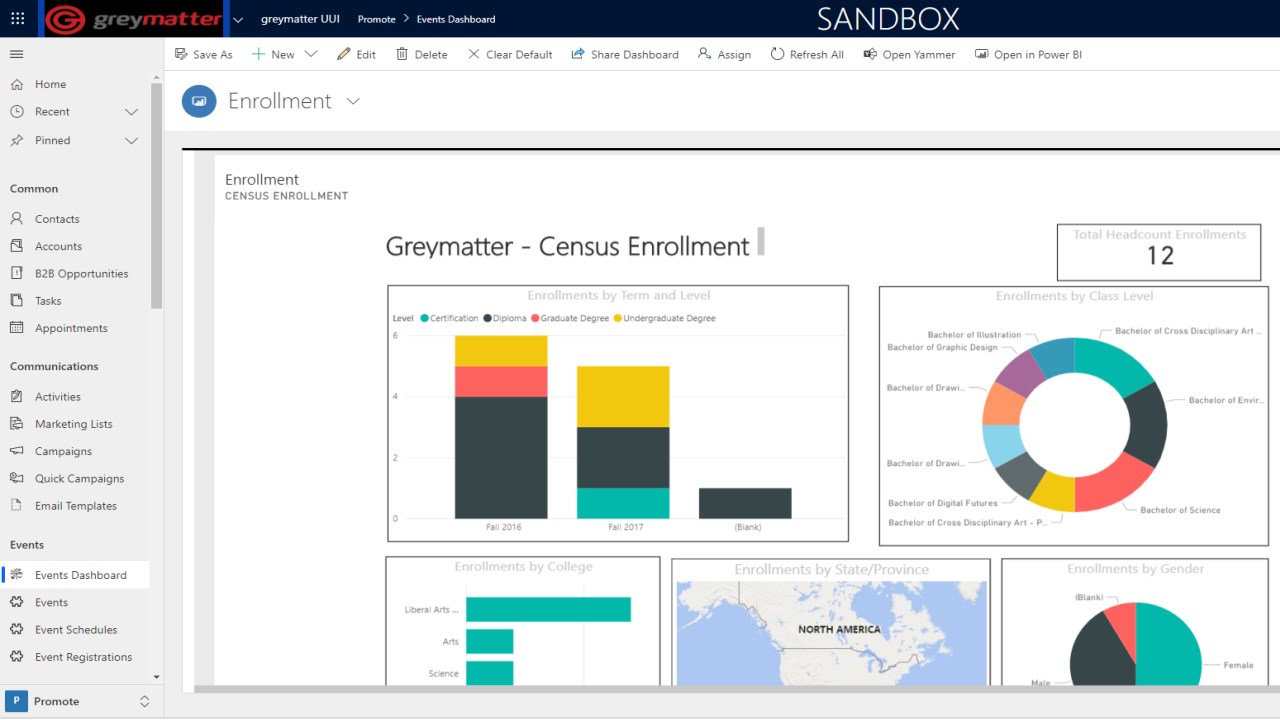Image resolution: width=1280 pixels, height=720 pixels.
Task: Click the greymatter logo
Action: 134,19
